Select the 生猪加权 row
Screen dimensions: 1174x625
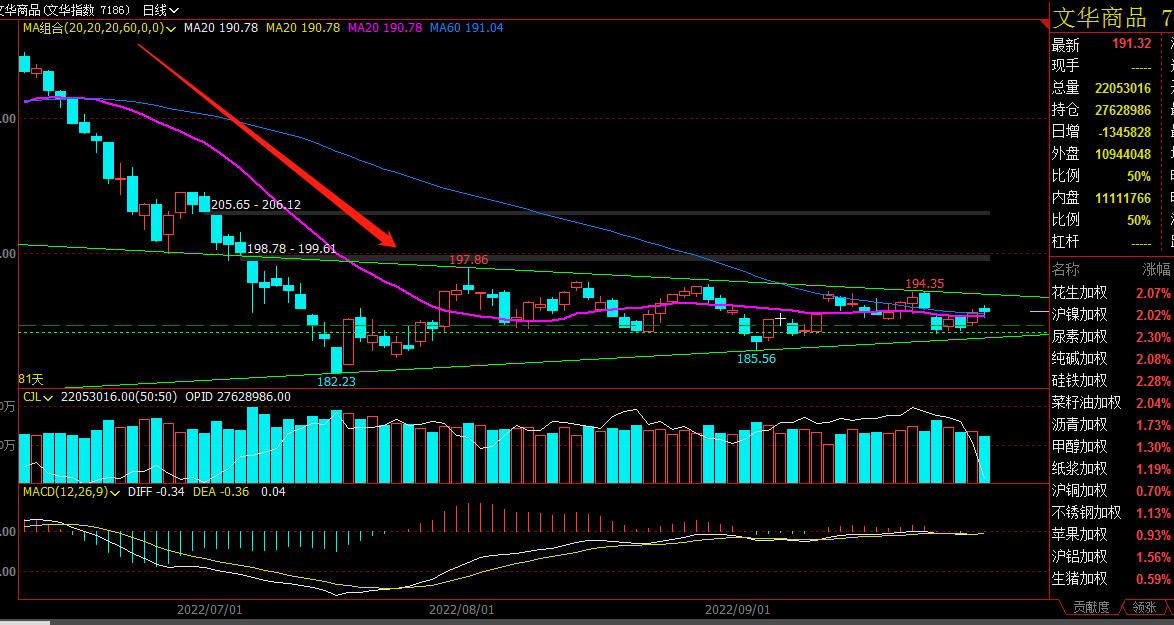[1112, 579]
